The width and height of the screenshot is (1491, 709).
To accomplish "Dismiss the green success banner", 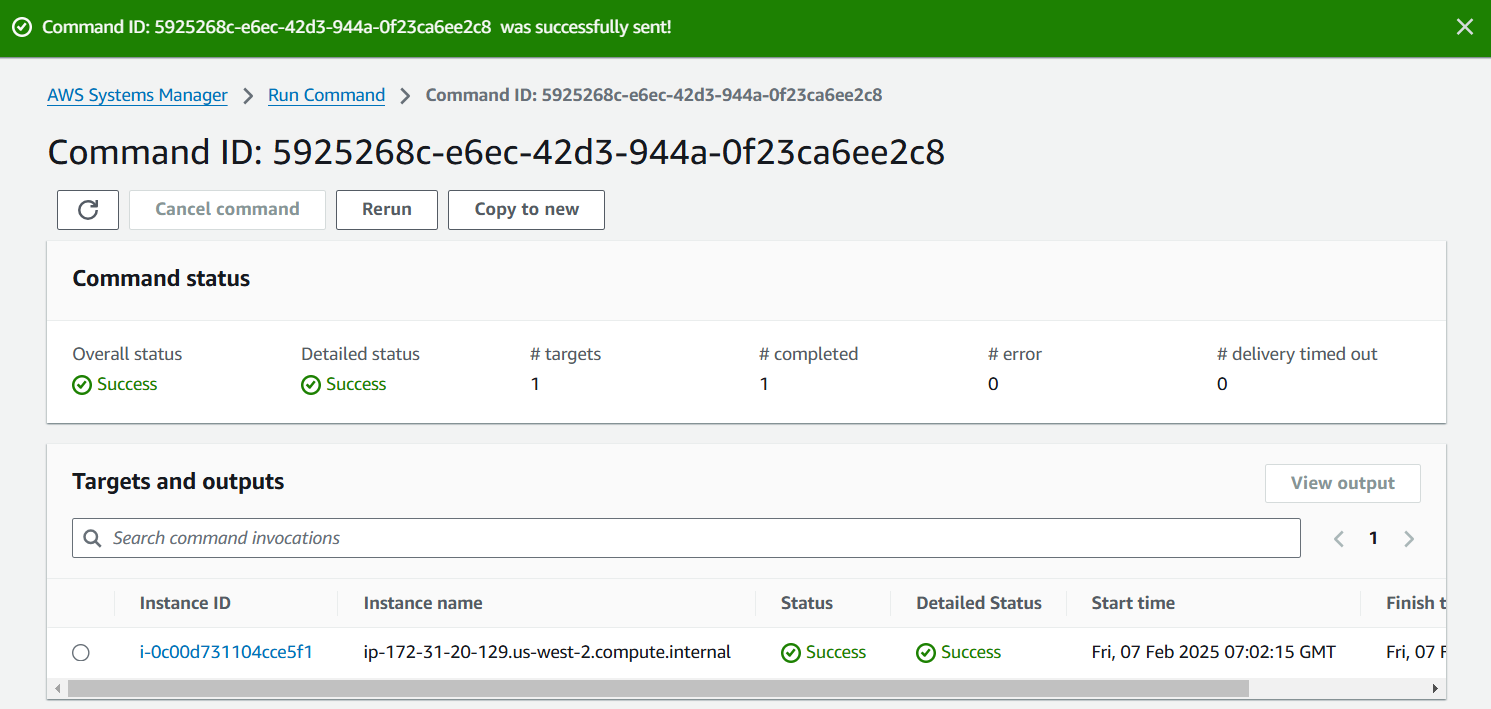I will (x=1464, y=27).
